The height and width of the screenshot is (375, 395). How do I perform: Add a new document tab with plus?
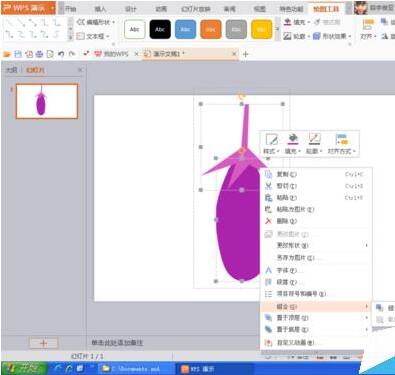(x=246, y=54)
